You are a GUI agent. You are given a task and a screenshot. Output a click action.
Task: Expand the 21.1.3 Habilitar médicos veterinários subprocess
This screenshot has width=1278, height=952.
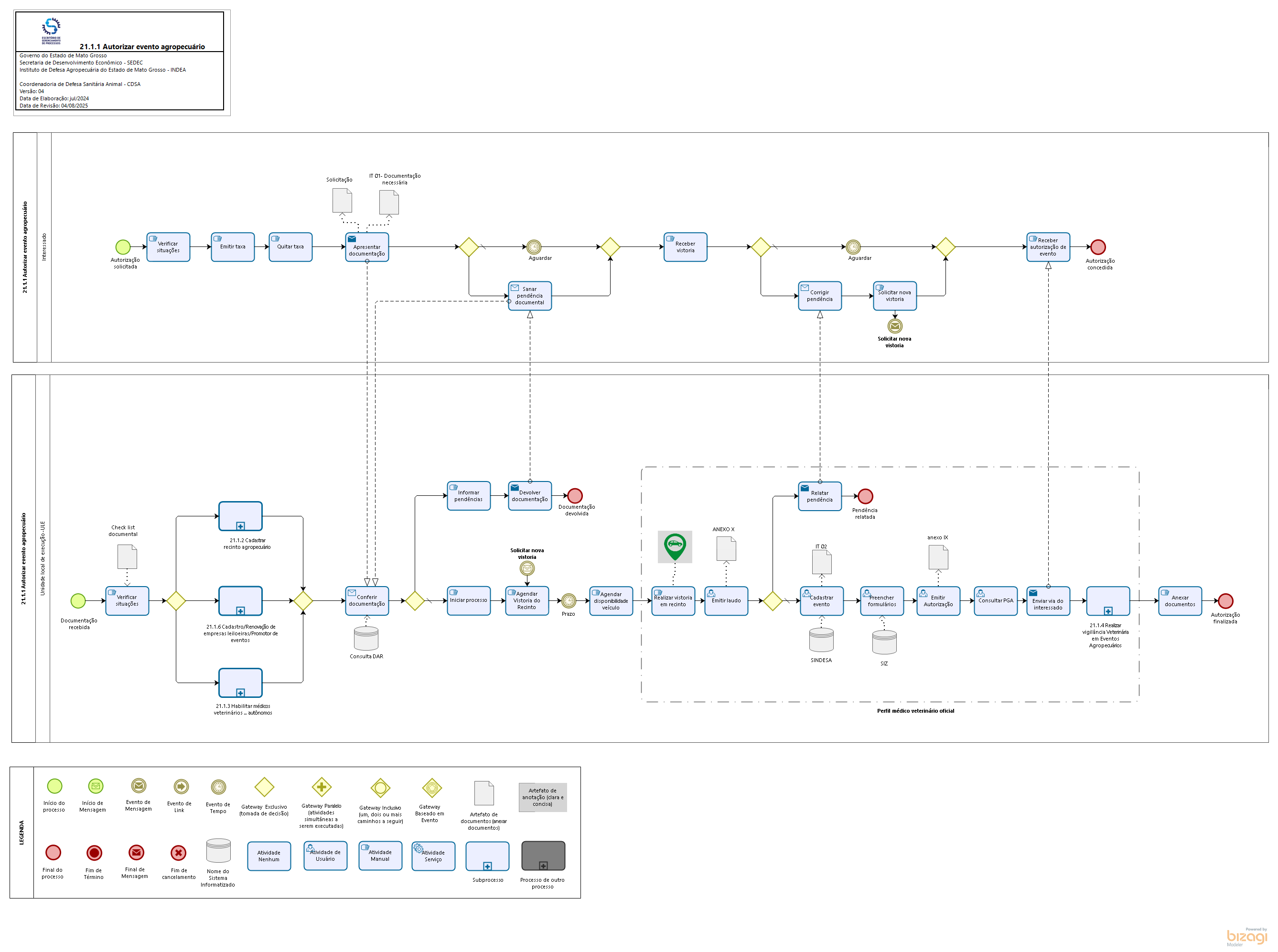[240, 693]
